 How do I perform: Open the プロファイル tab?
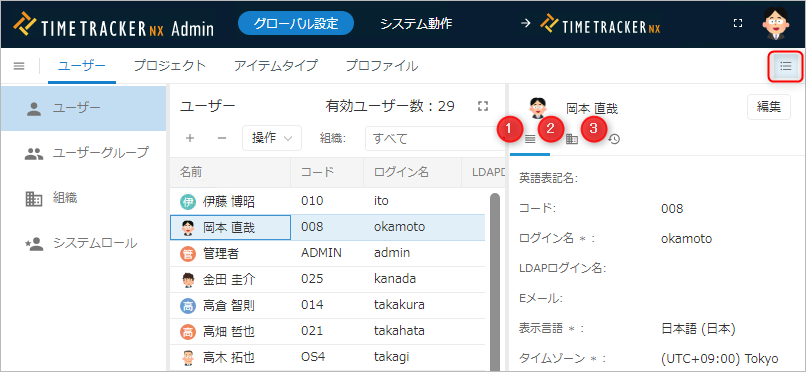pyautogui.click(x=381, y=66)
